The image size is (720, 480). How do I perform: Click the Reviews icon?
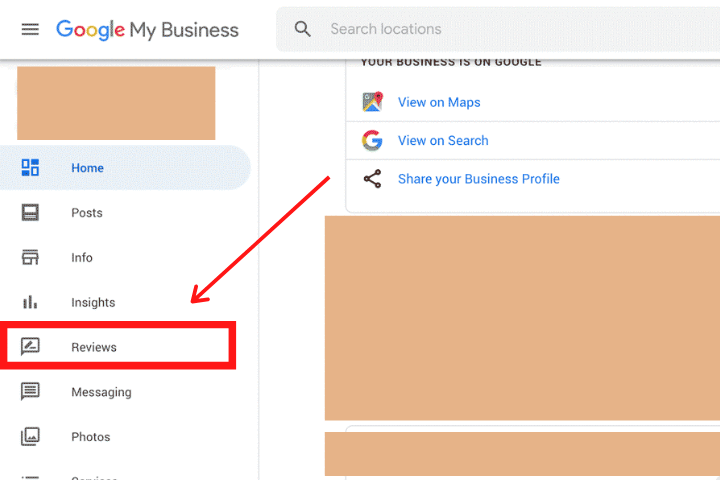(x=30, y=347)
